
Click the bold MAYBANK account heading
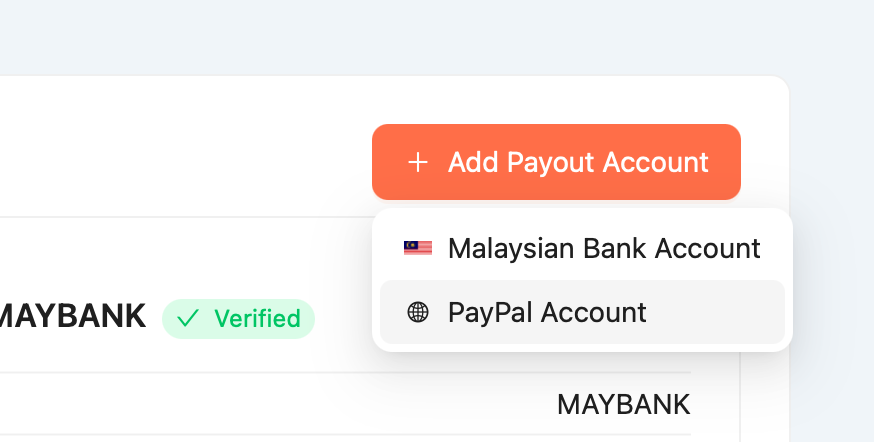(72, 318)
